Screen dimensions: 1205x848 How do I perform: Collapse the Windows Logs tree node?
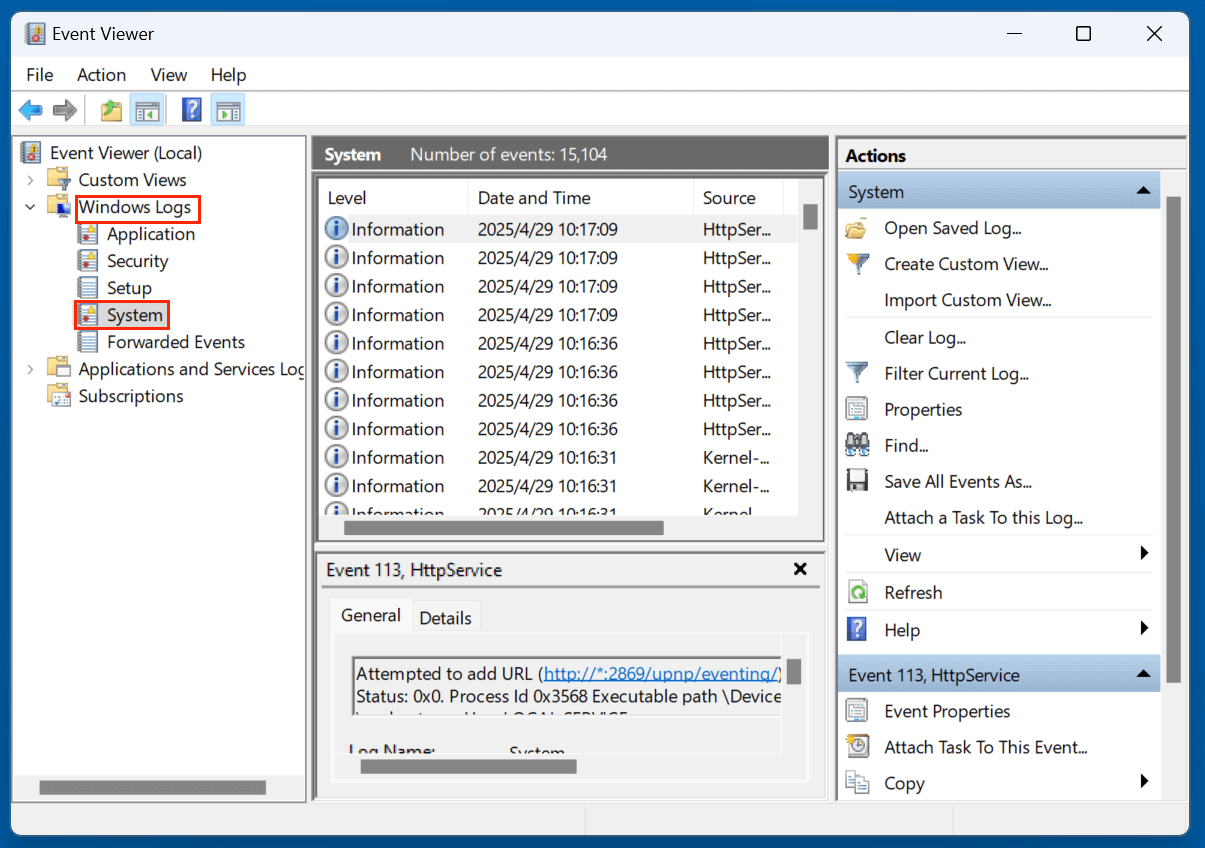[x=30, y=207]
